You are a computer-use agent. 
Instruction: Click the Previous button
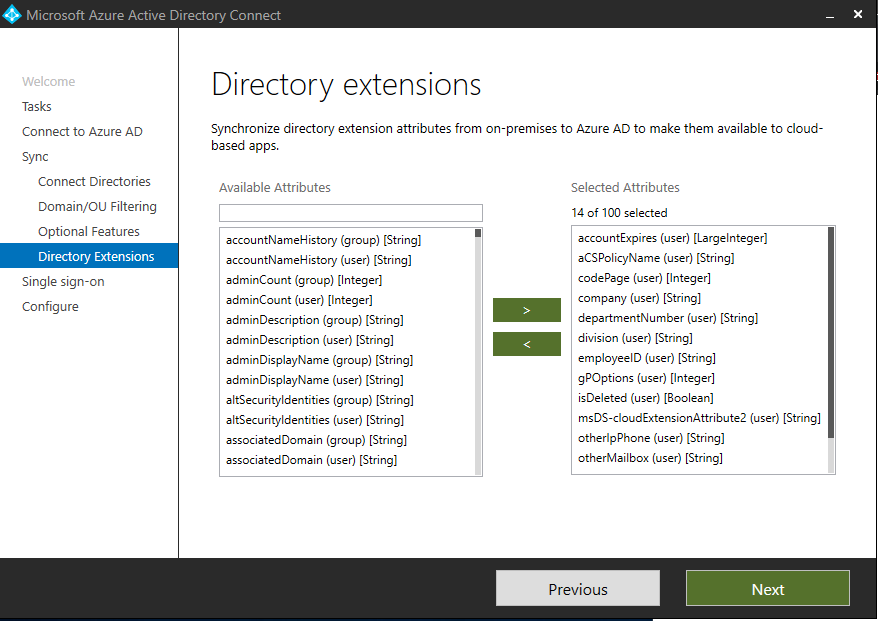pos(577,588)
